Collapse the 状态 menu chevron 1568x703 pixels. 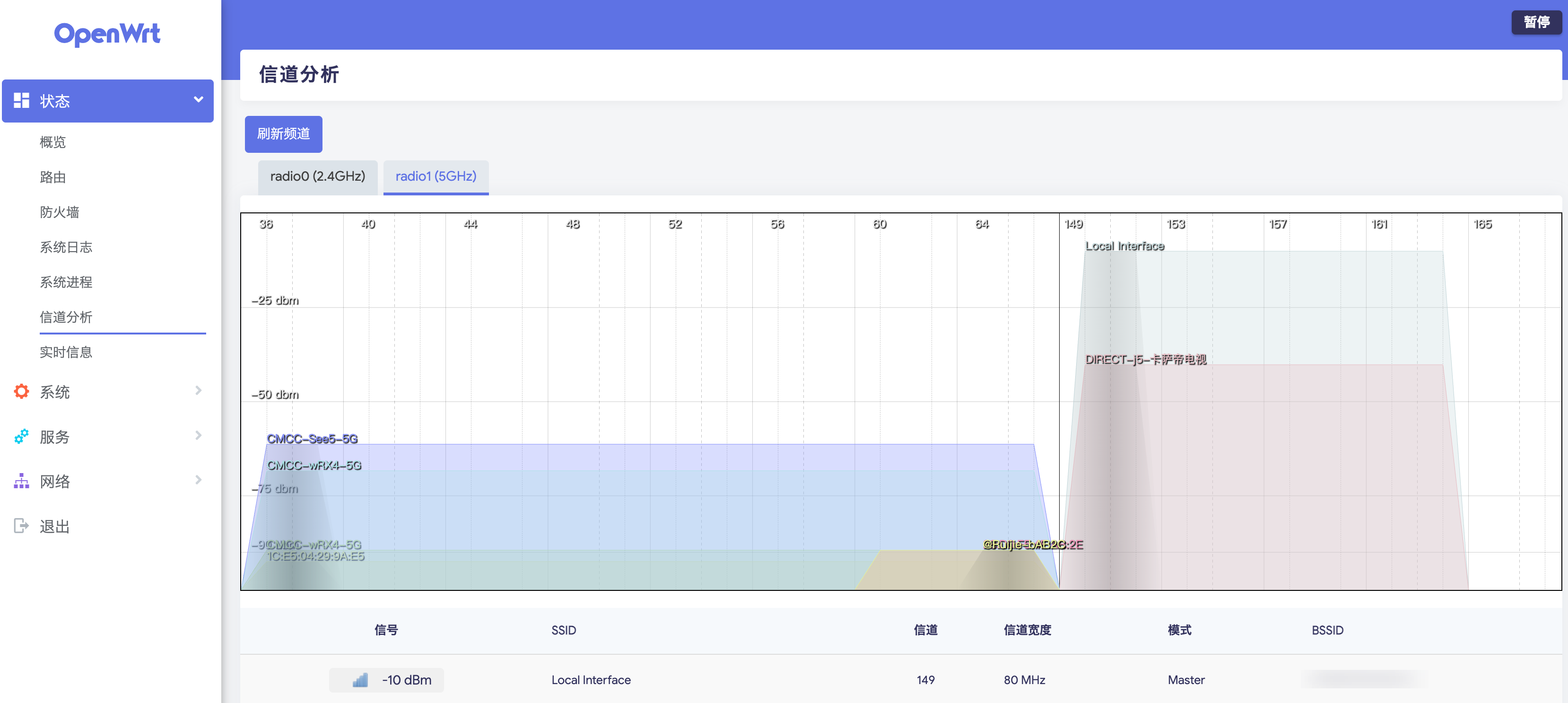point(198,100)
